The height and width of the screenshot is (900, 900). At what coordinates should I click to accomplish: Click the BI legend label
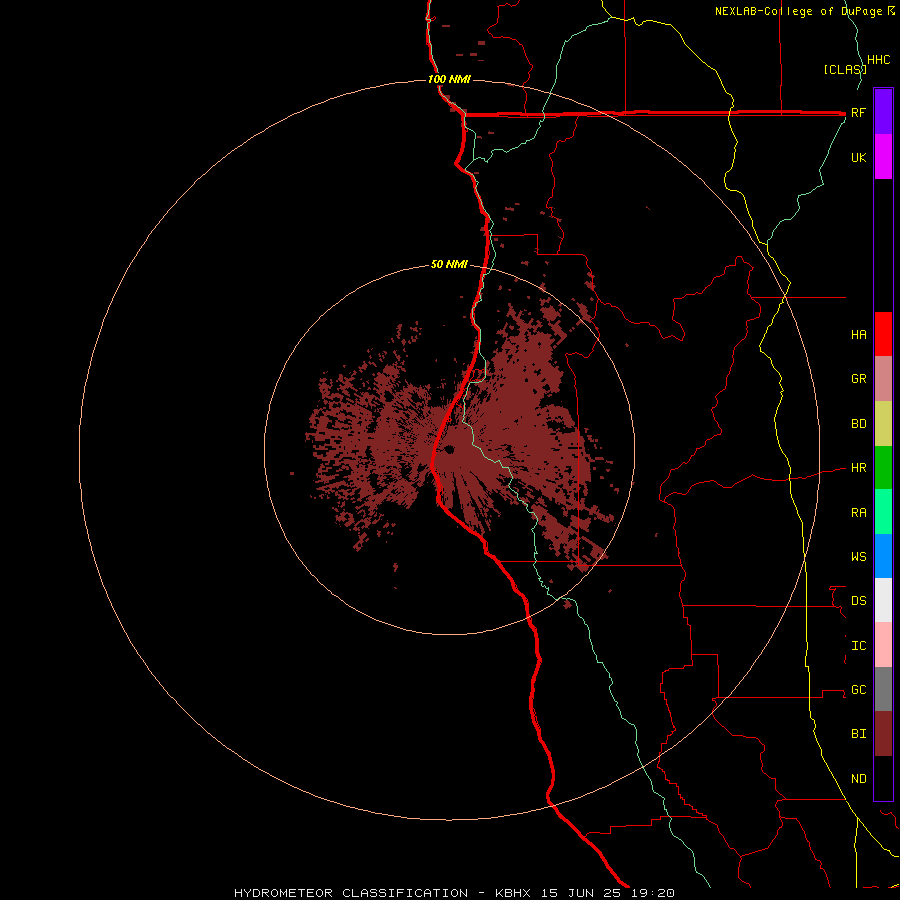click(x=858, y=734)
